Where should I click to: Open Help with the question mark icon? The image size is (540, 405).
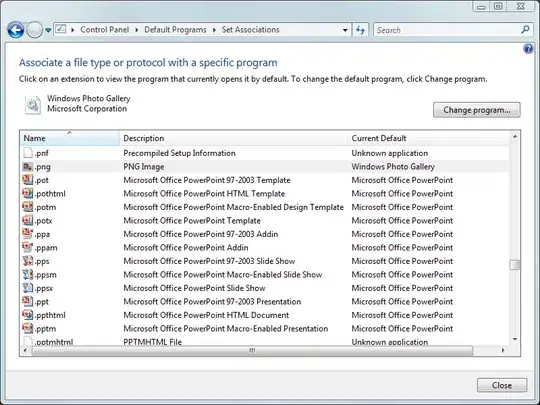528,49
